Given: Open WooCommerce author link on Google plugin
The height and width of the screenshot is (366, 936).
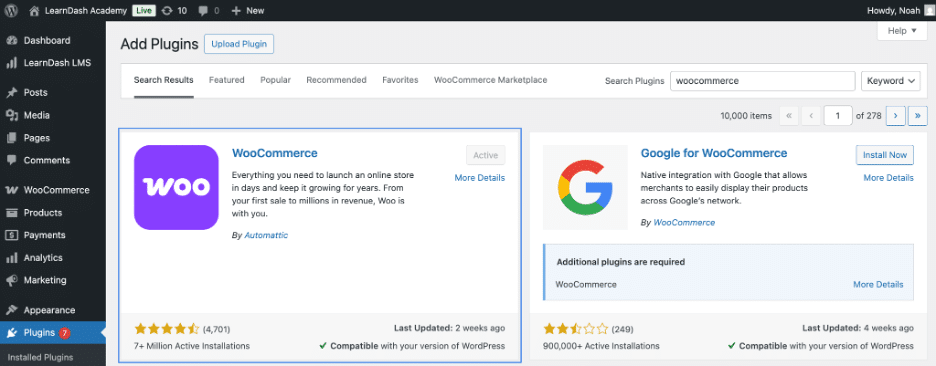Looking at the screenshot, I should point(684,222).
